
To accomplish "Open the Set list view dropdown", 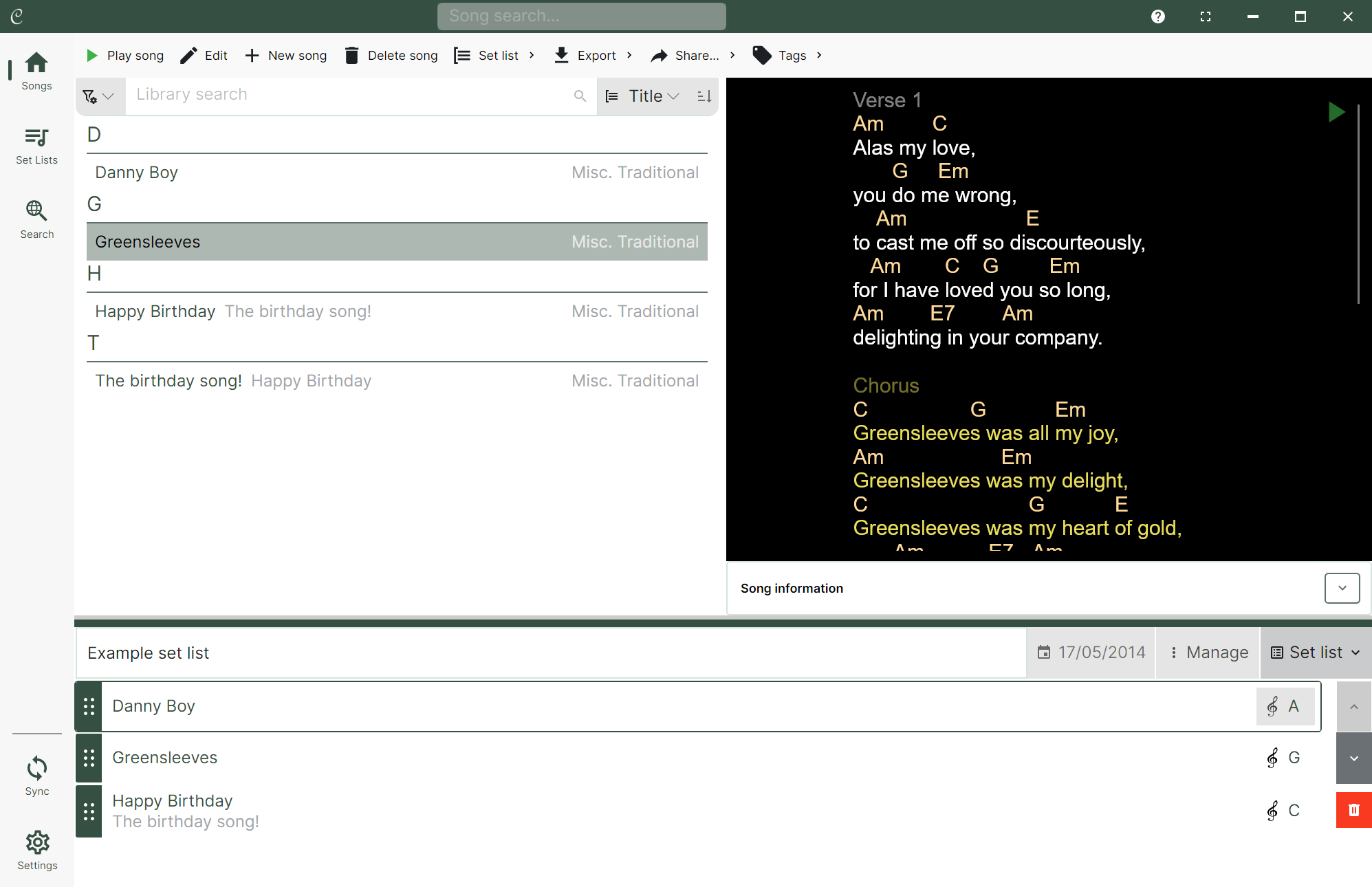I will pyautogui.click(x=1315, y=653).
